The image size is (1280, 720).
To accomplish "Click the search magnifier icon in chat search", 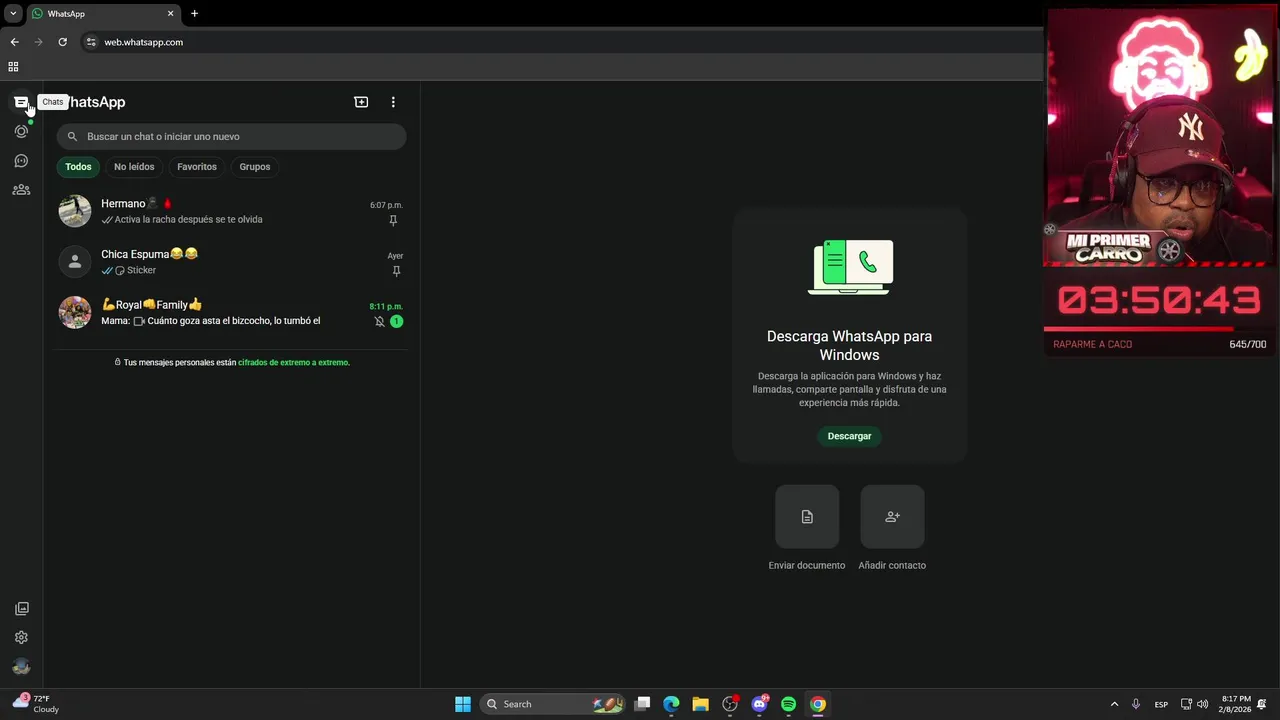I will (x=72, y=136).
